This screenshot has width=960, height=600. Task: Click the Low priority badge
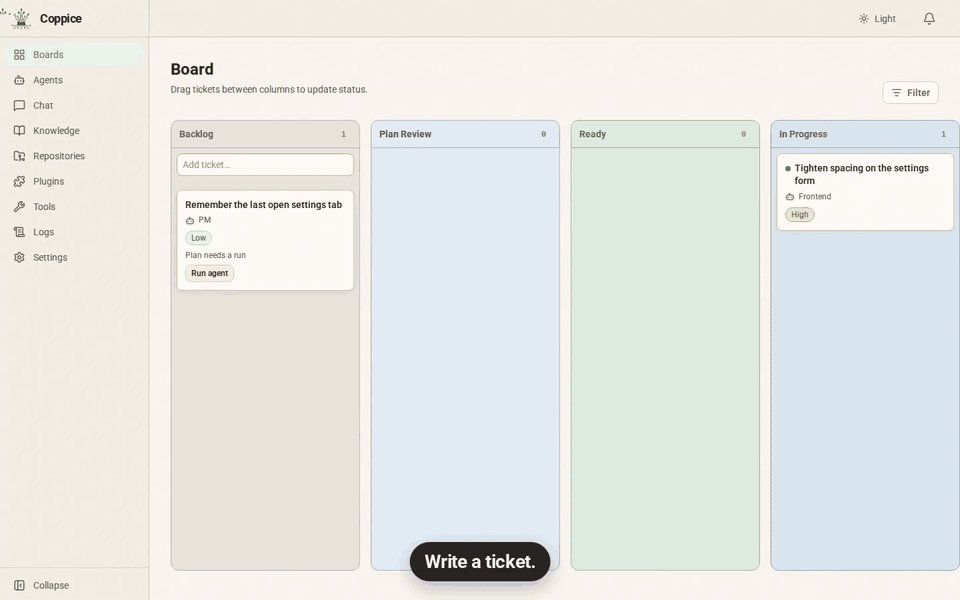(198, 238)
